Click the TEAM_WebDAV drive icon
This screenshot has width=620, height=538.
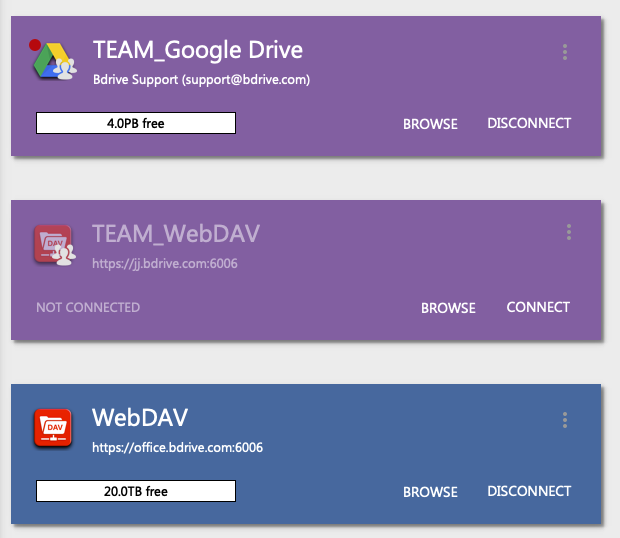coord(55,245)
